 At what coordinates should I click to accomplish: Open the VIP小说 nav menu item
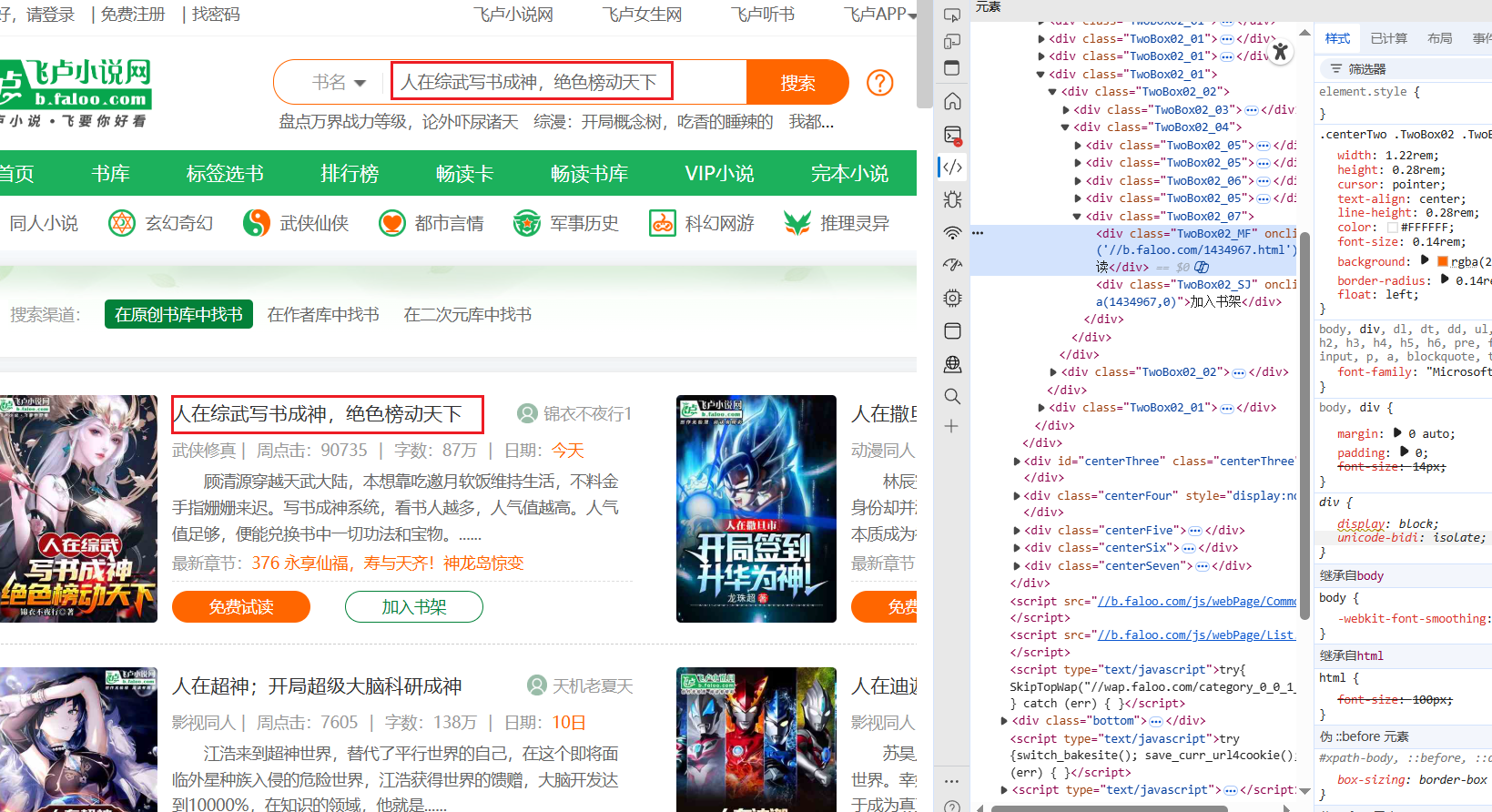[719, 173]
